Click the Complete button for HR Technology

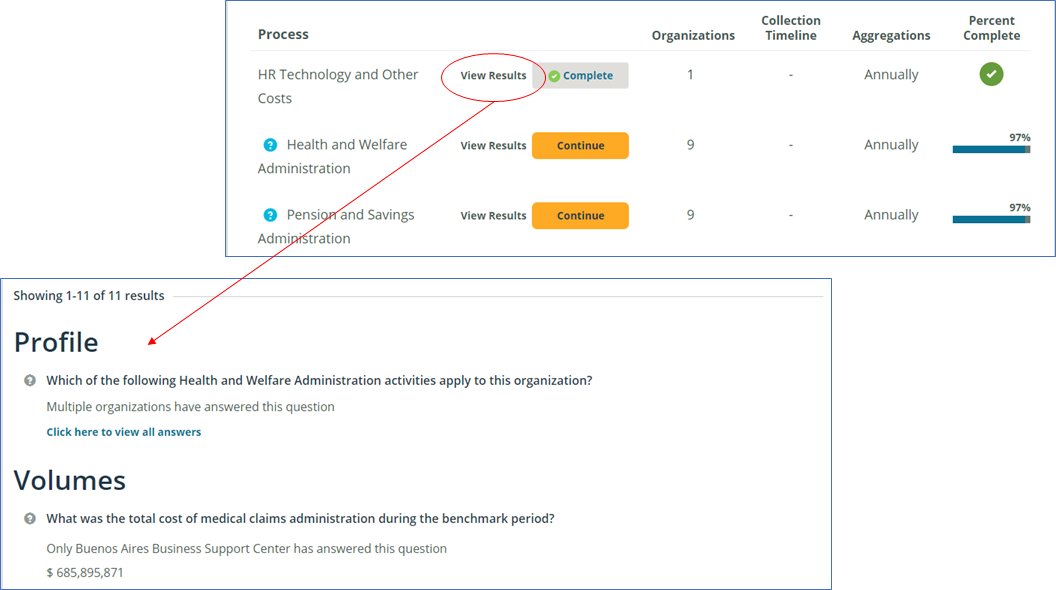point(581,75)
